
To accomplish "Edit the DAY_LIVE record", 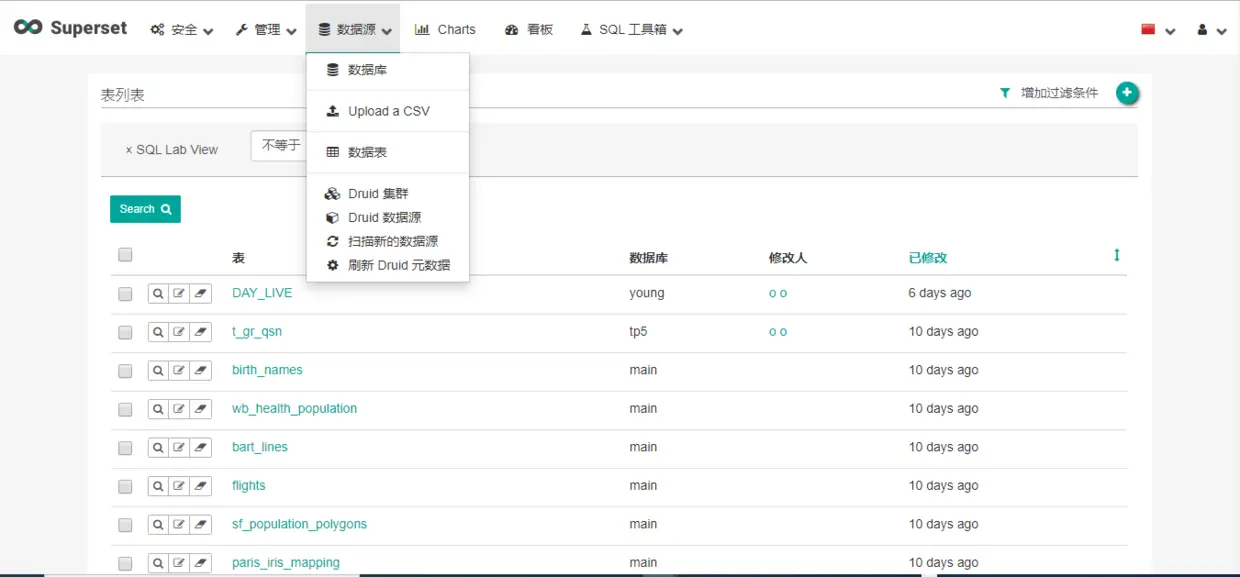I will click(179, 293).
